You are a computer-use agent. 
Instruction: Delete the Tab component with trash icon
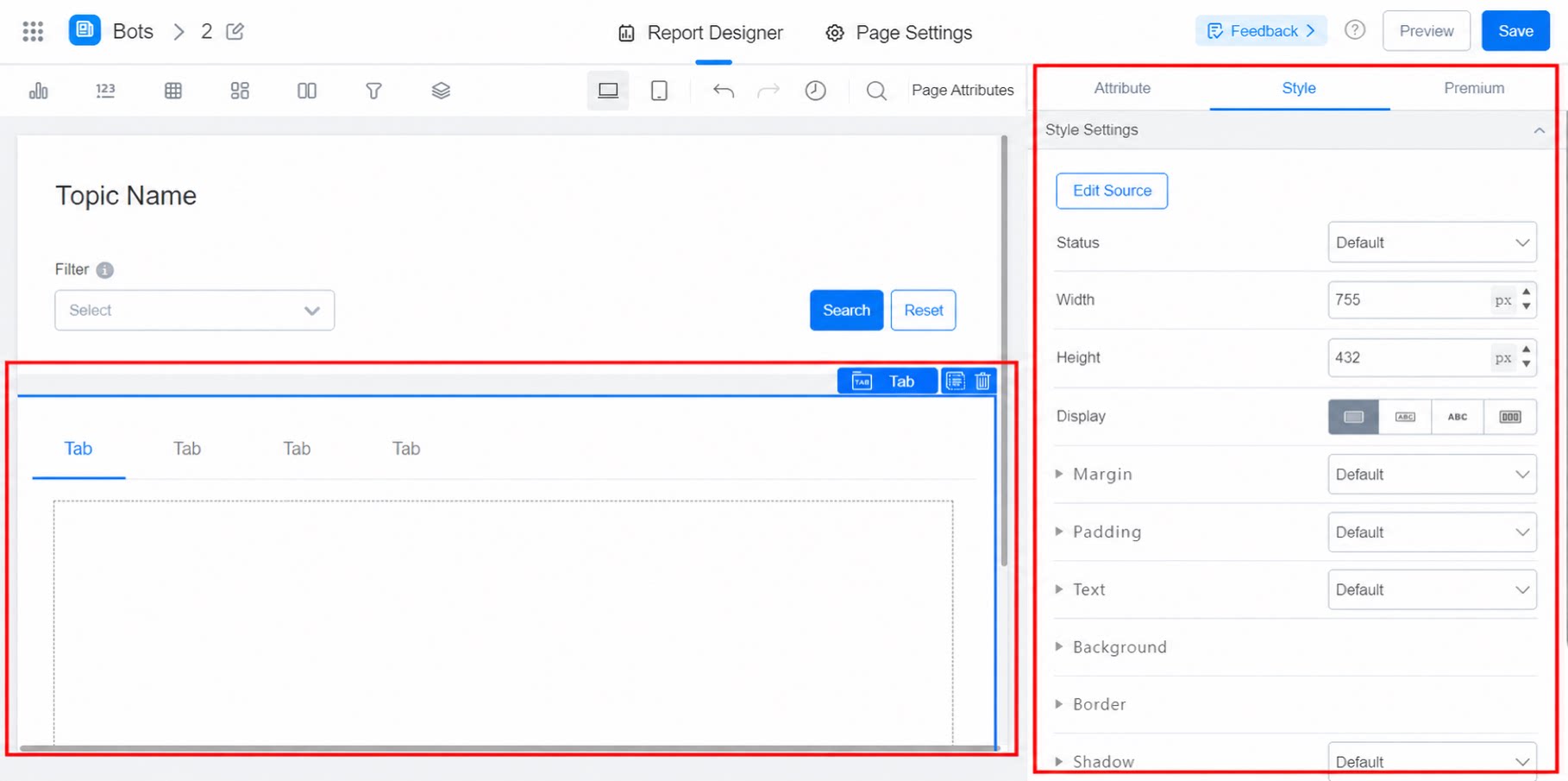pyautogui.click(x=982, y=381)
